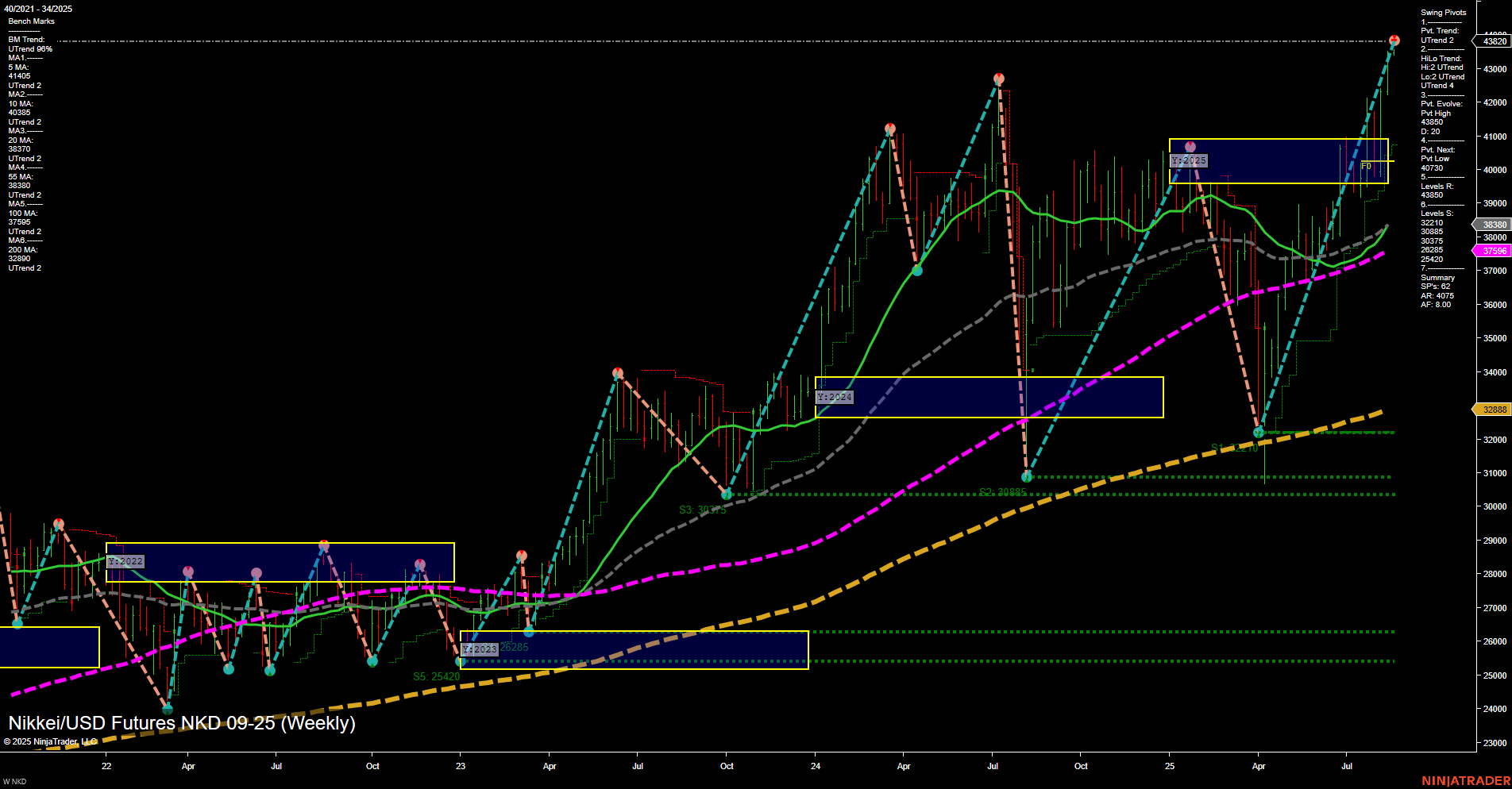Click the Swing Pivots panel heading
This screenshot has height=789, width=1512.
coord(1442,12)
